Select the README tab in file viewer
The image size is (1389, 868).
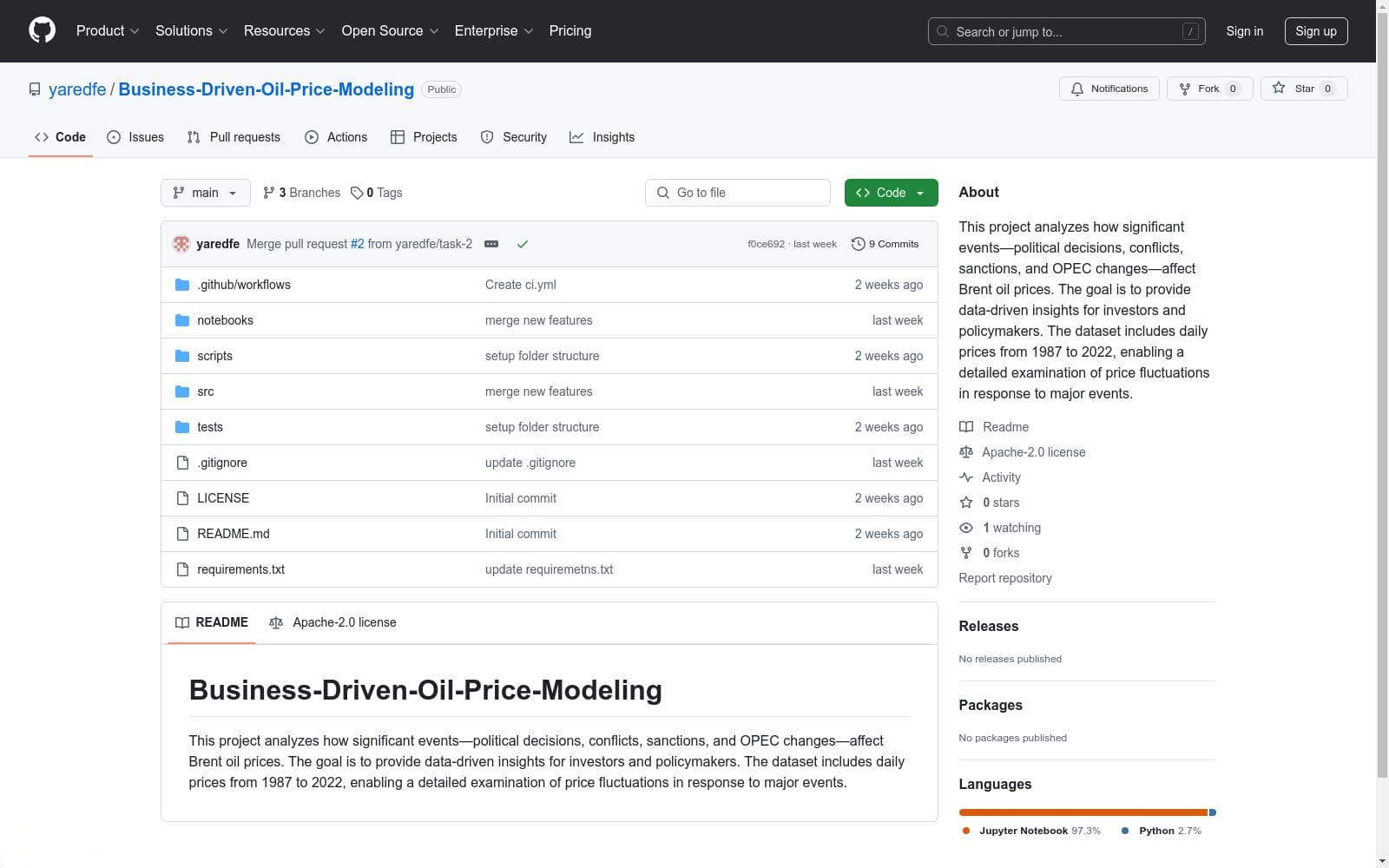[212, 622]
